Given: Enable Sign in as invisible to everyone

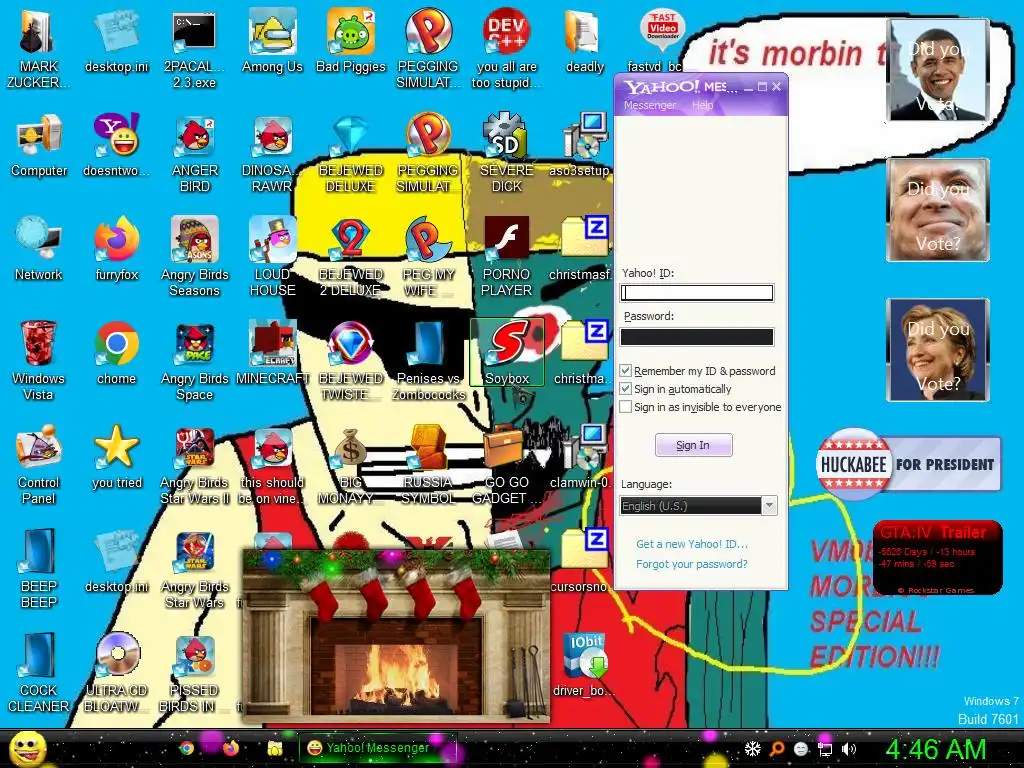Looking at the screenshot, I should click(x=626, y=407).
